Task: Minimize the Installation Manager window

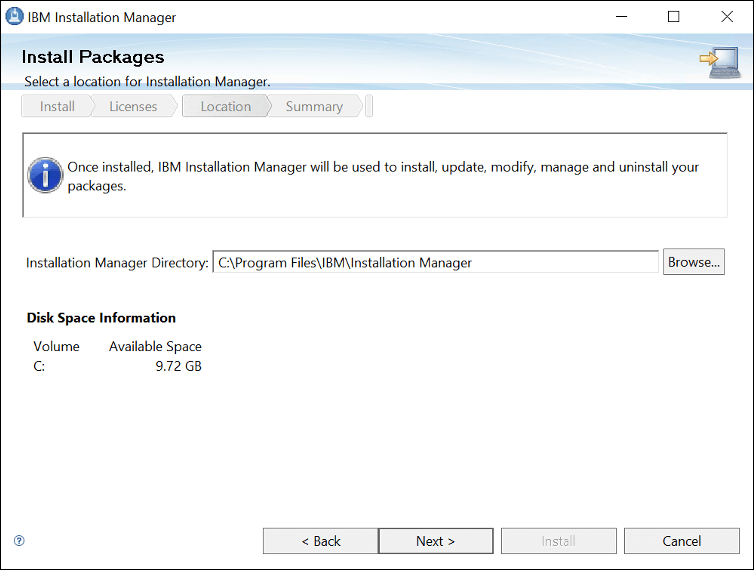Action: (622, 17)
